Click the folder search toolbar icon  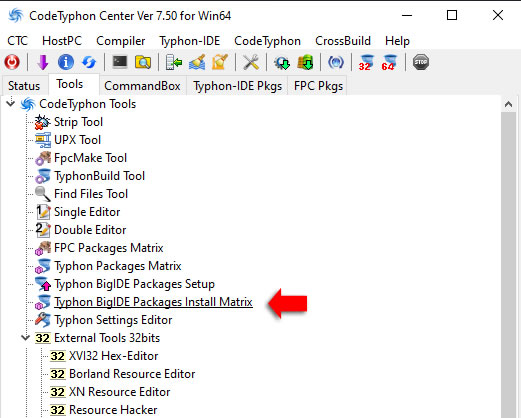coord(143,62)
